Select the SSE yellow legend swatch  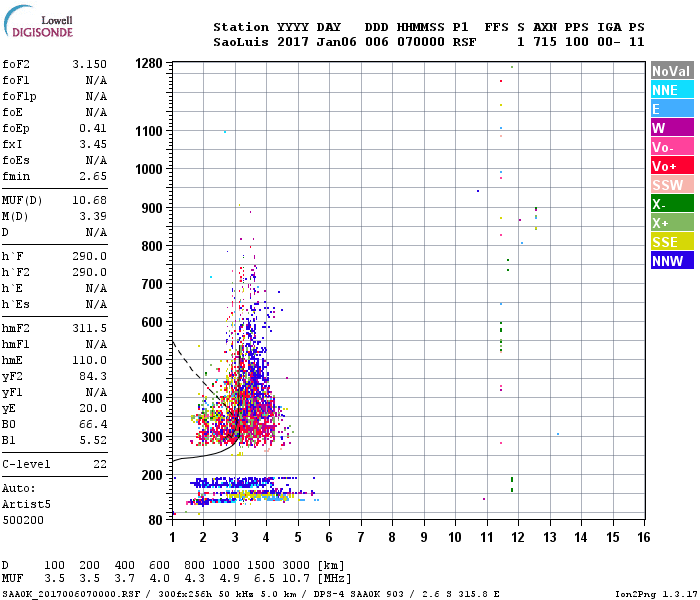tap(672, 242)
